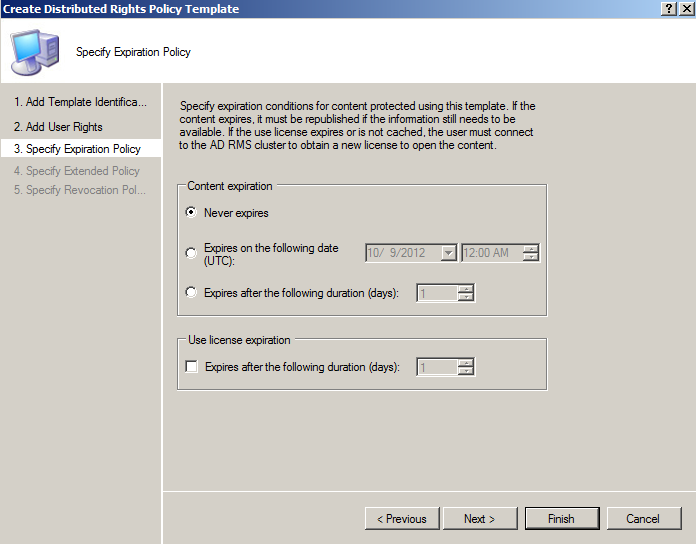
Task: Choose Expires after the following duration radio
Action: pos(191,293)
